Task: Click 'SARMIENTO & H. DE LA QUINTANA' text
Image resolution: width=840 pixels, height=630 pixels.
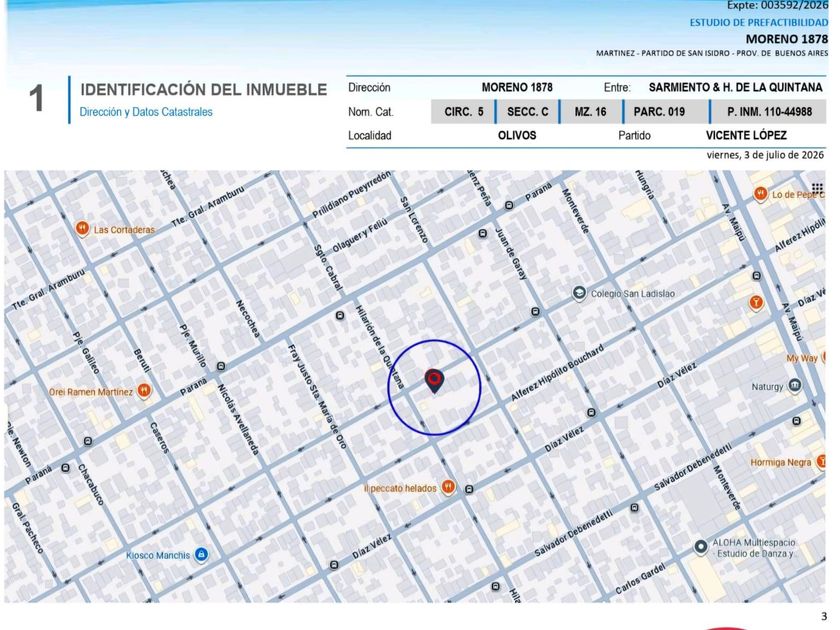Action: (736, 87)
